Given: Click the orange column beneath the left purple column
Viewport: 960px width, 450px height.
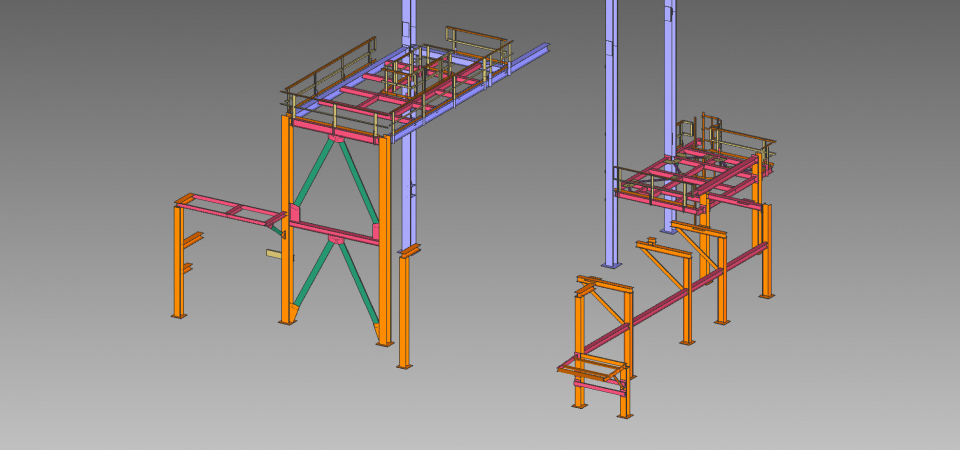Looking at the screenshot, I should pos(404,310).
